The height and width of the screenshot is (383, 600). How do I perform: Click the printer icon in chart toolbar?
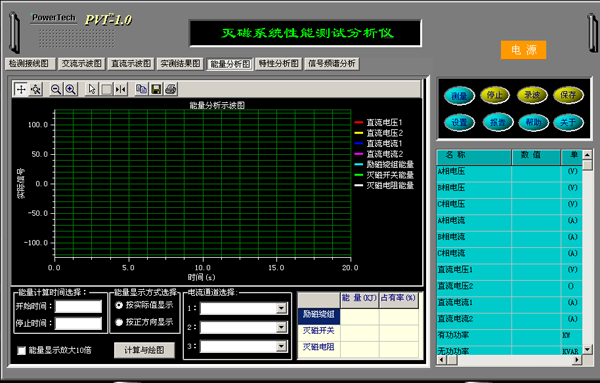click(x=171, y=89)
